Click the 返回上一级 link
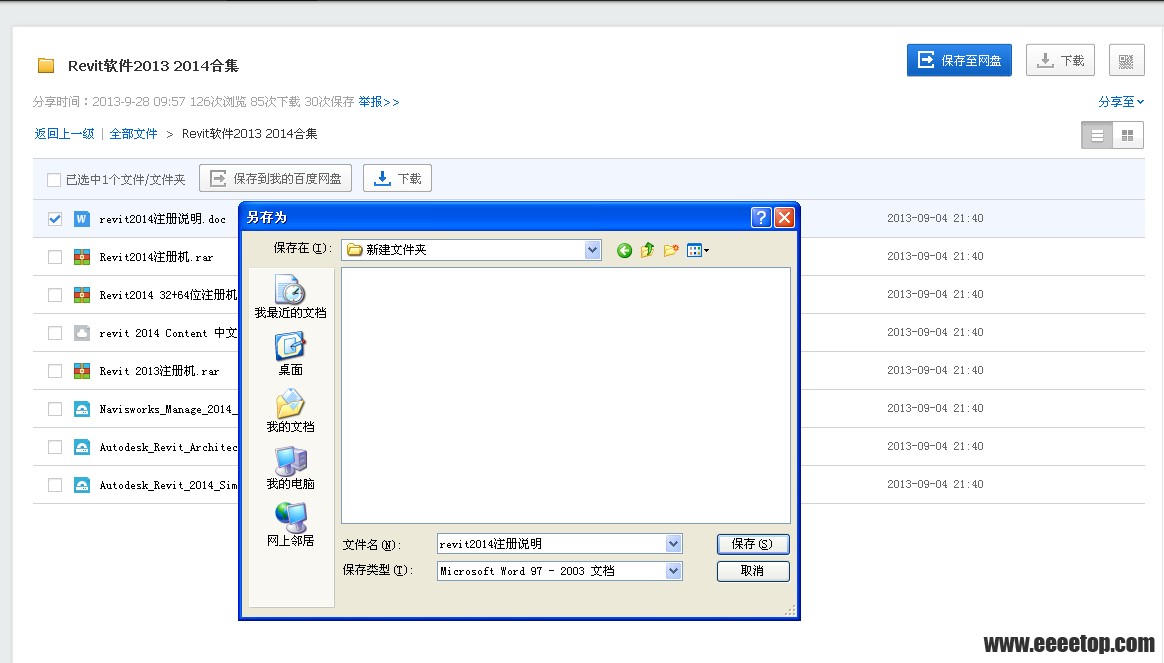 click(65, 134)
